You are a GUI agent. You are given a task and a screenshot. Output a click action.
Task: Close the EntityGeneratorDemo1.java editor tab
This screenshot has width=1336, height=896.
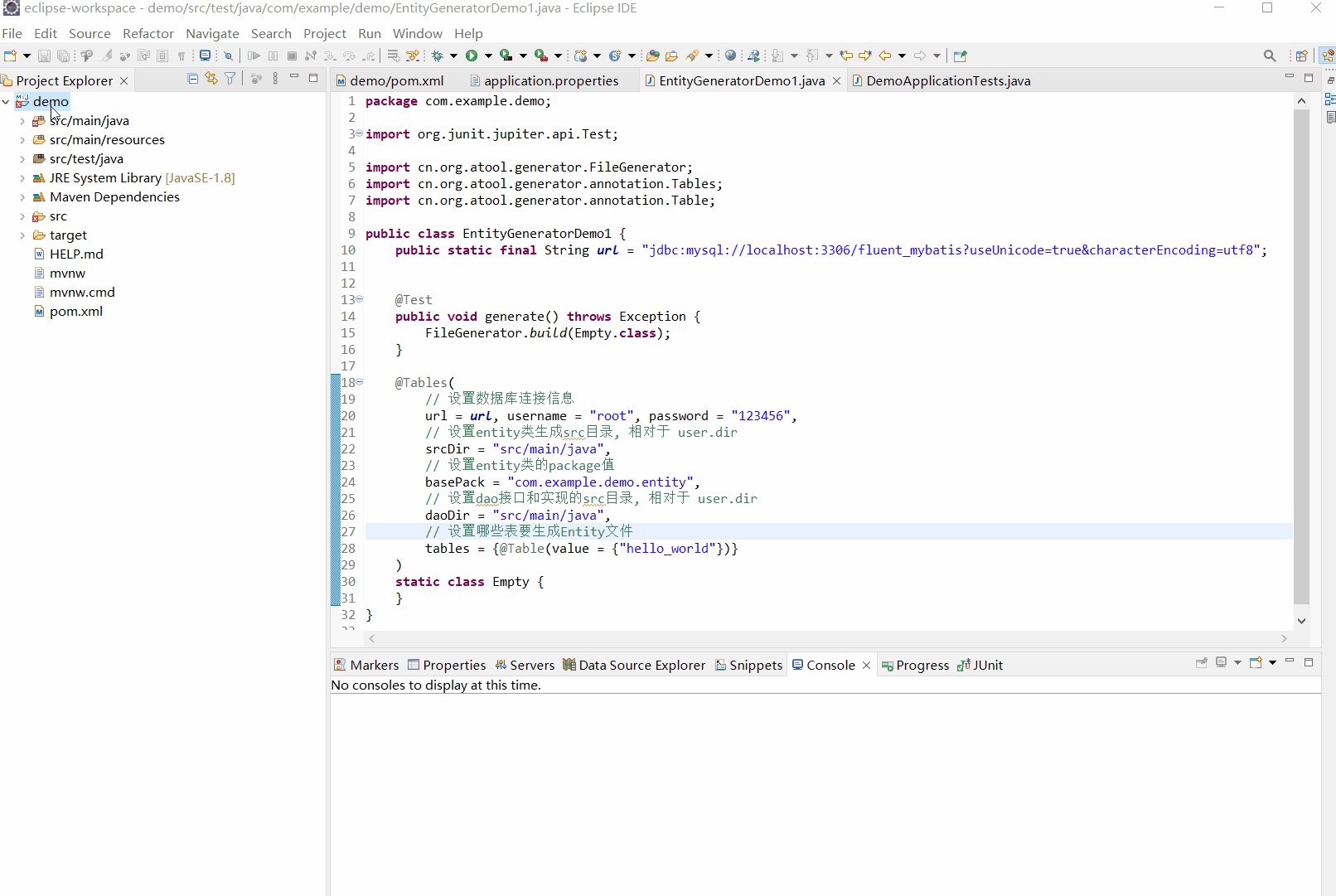tap(837, 80)
